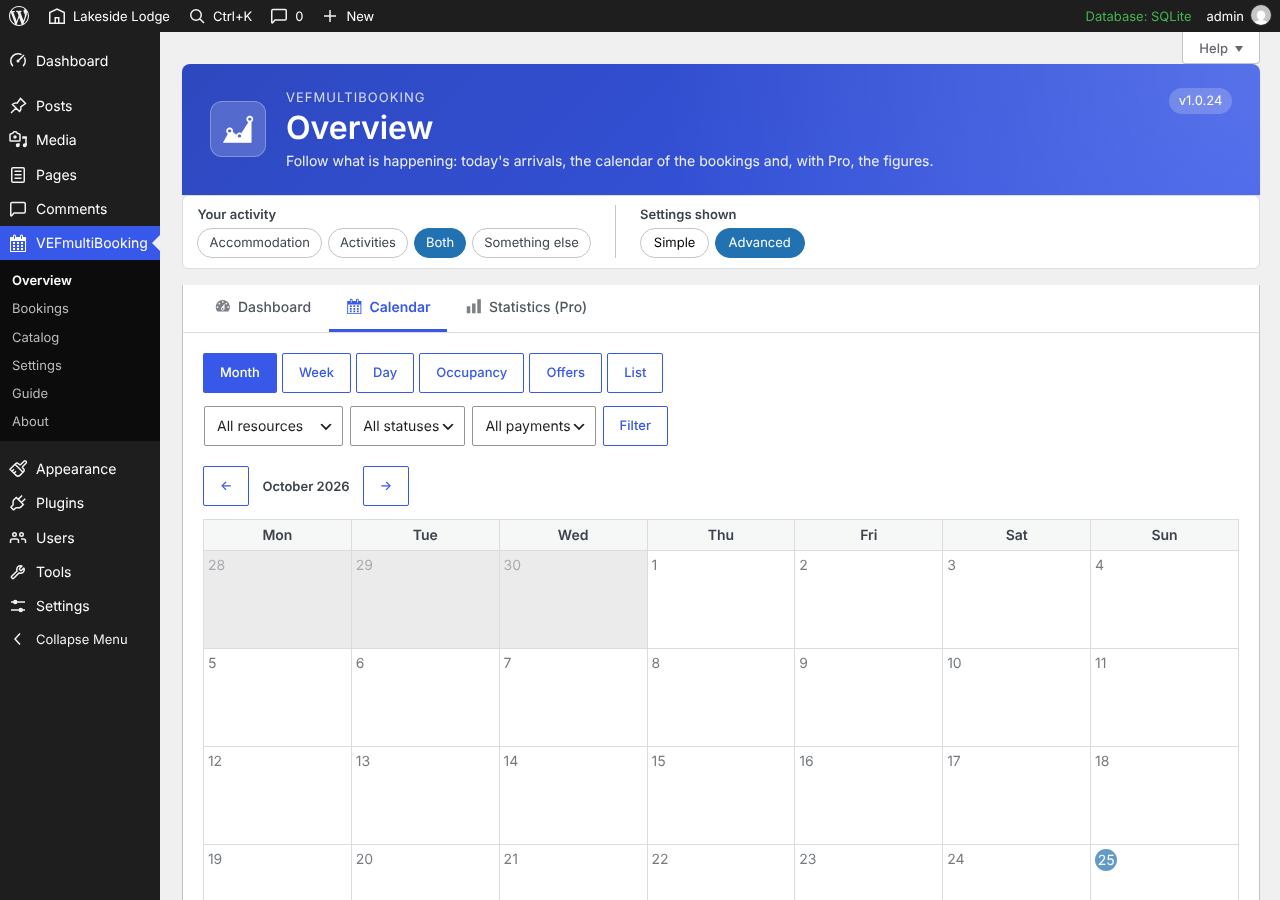Click the Filter button
Screen dimensions: 1280x900
point(635,426)
